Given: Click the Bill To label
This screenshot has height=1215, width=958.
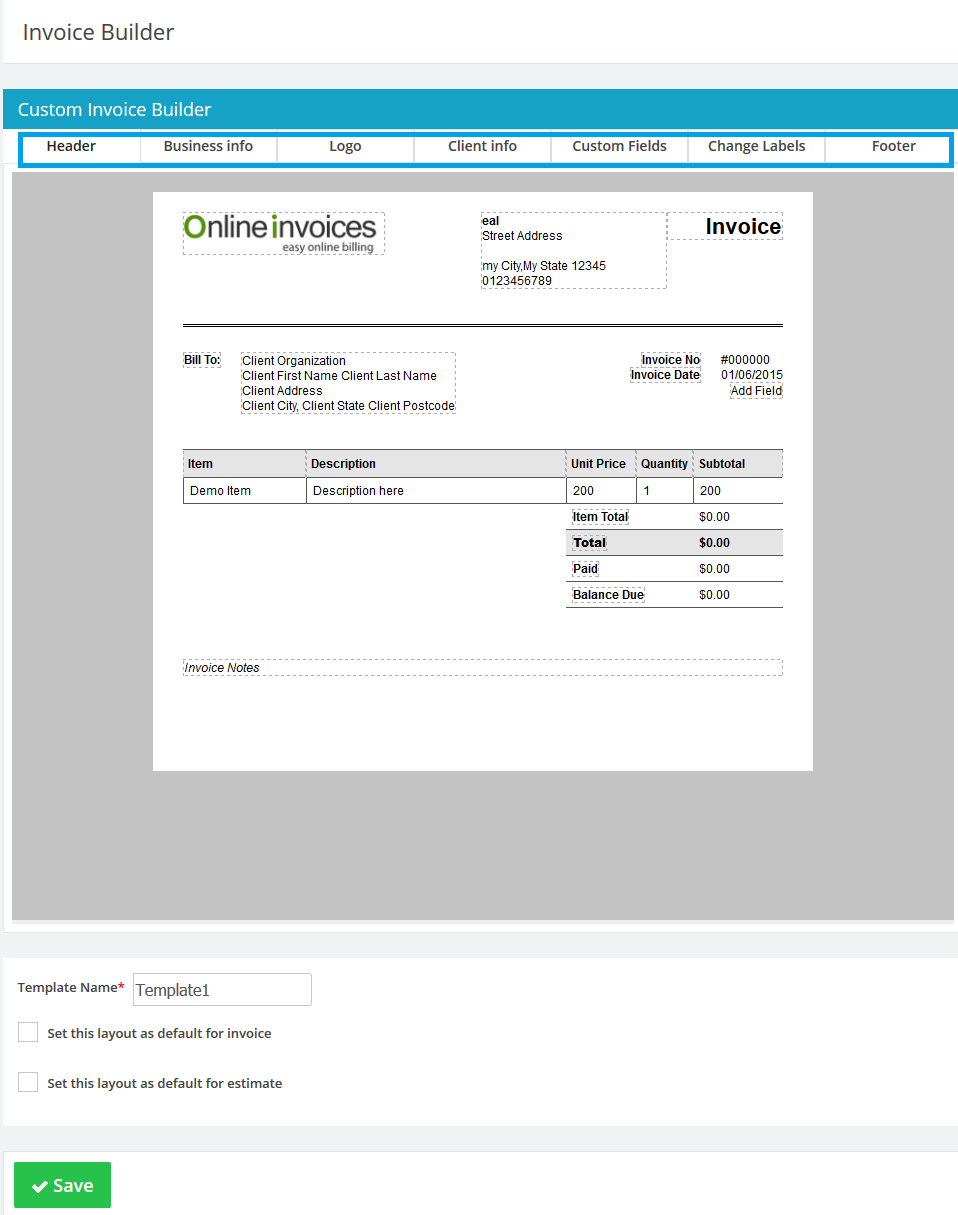Looking at the screenshot, I should coord(201,359).
